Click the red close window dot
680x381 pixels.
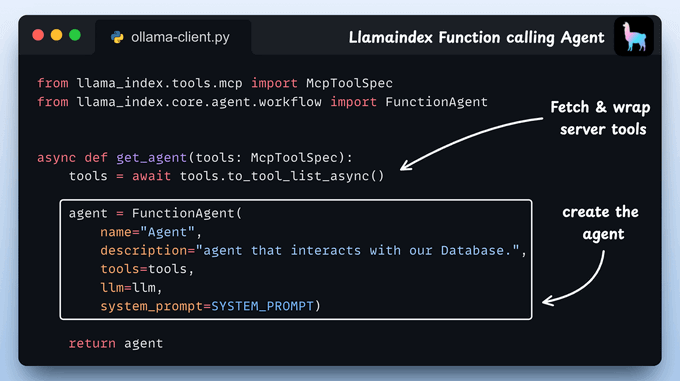click(x=38, y=35)
